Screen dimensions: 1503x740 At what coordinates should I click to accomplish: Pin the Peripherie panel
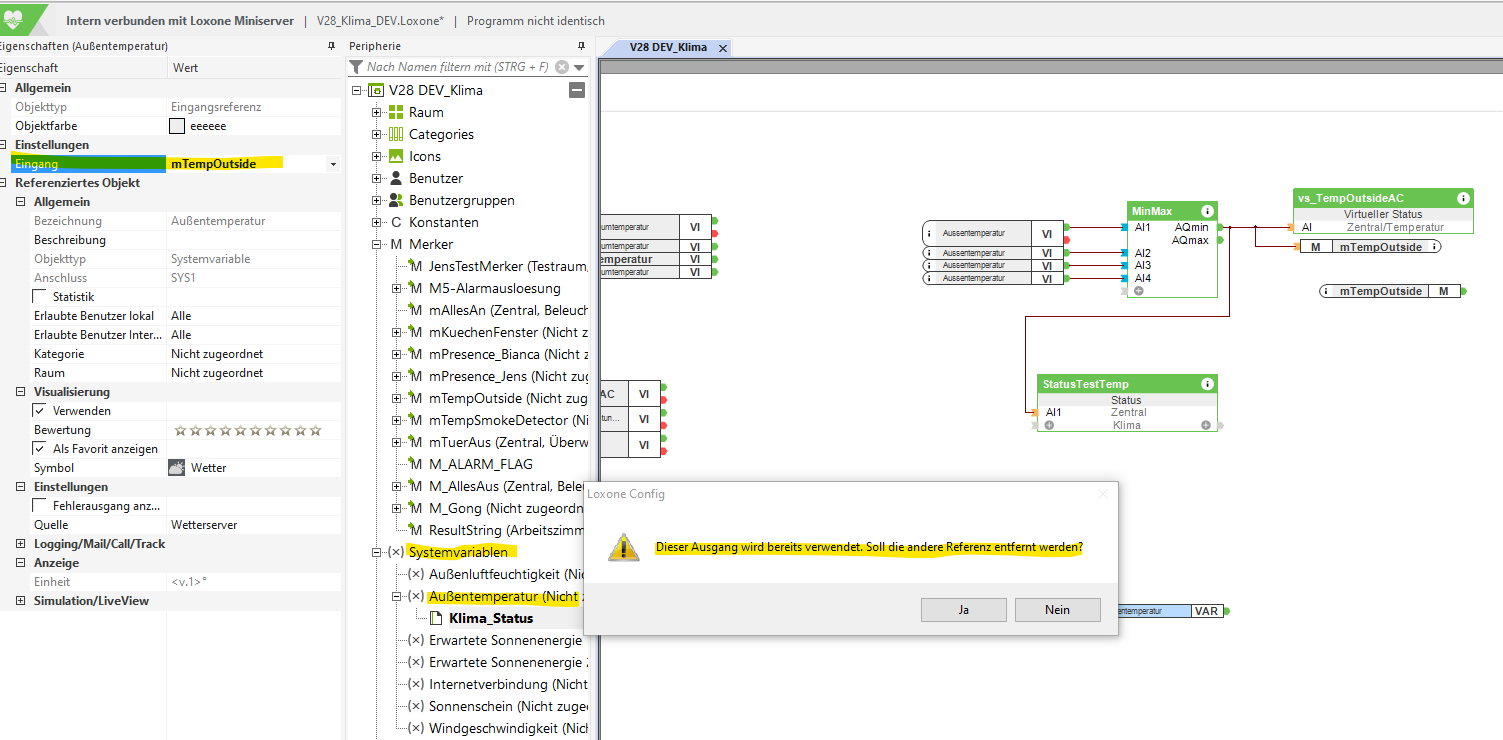581,46
